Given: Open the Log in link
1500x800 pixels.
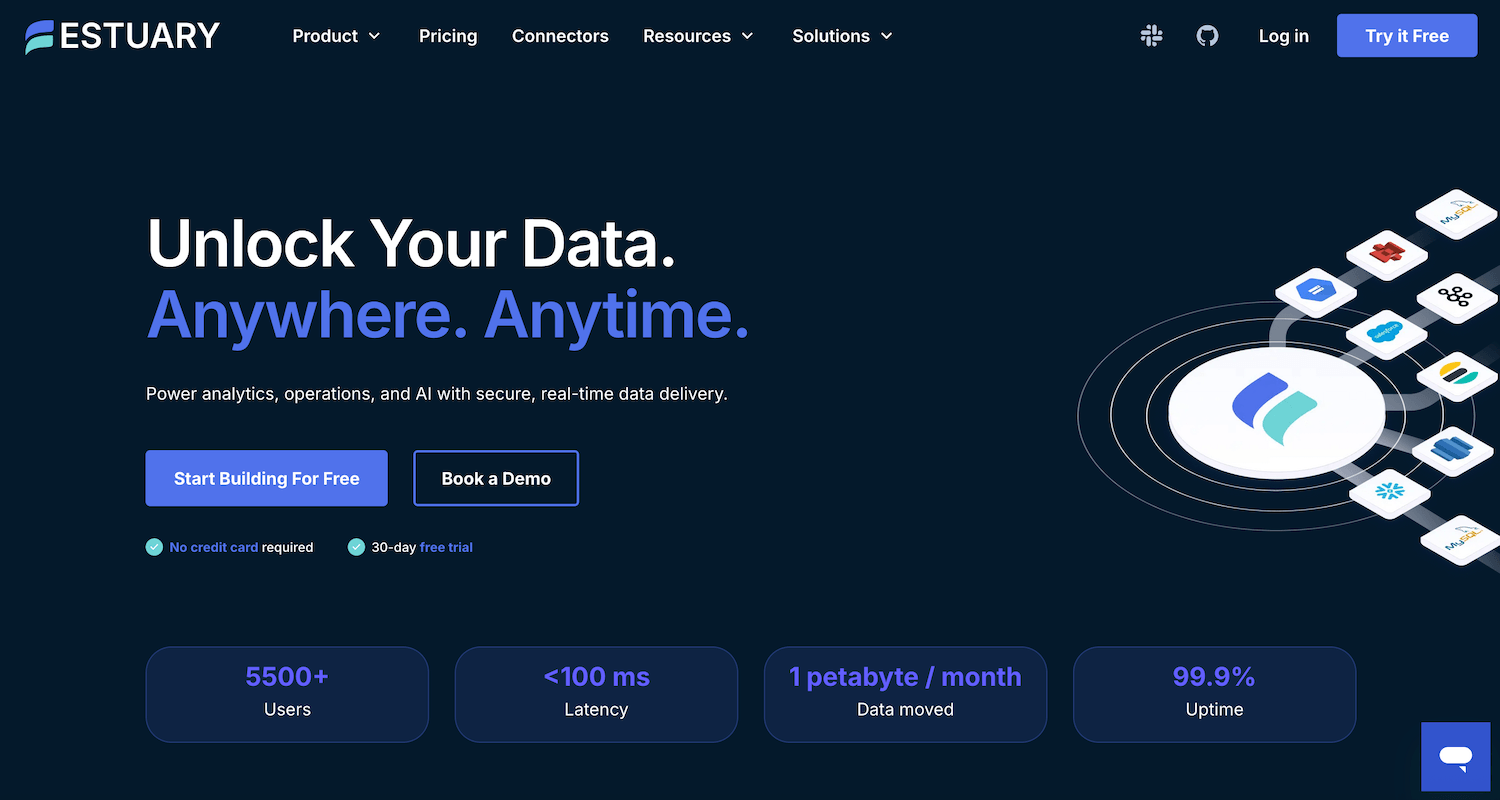Looking at the screenshot, I should coord(1283,36).
